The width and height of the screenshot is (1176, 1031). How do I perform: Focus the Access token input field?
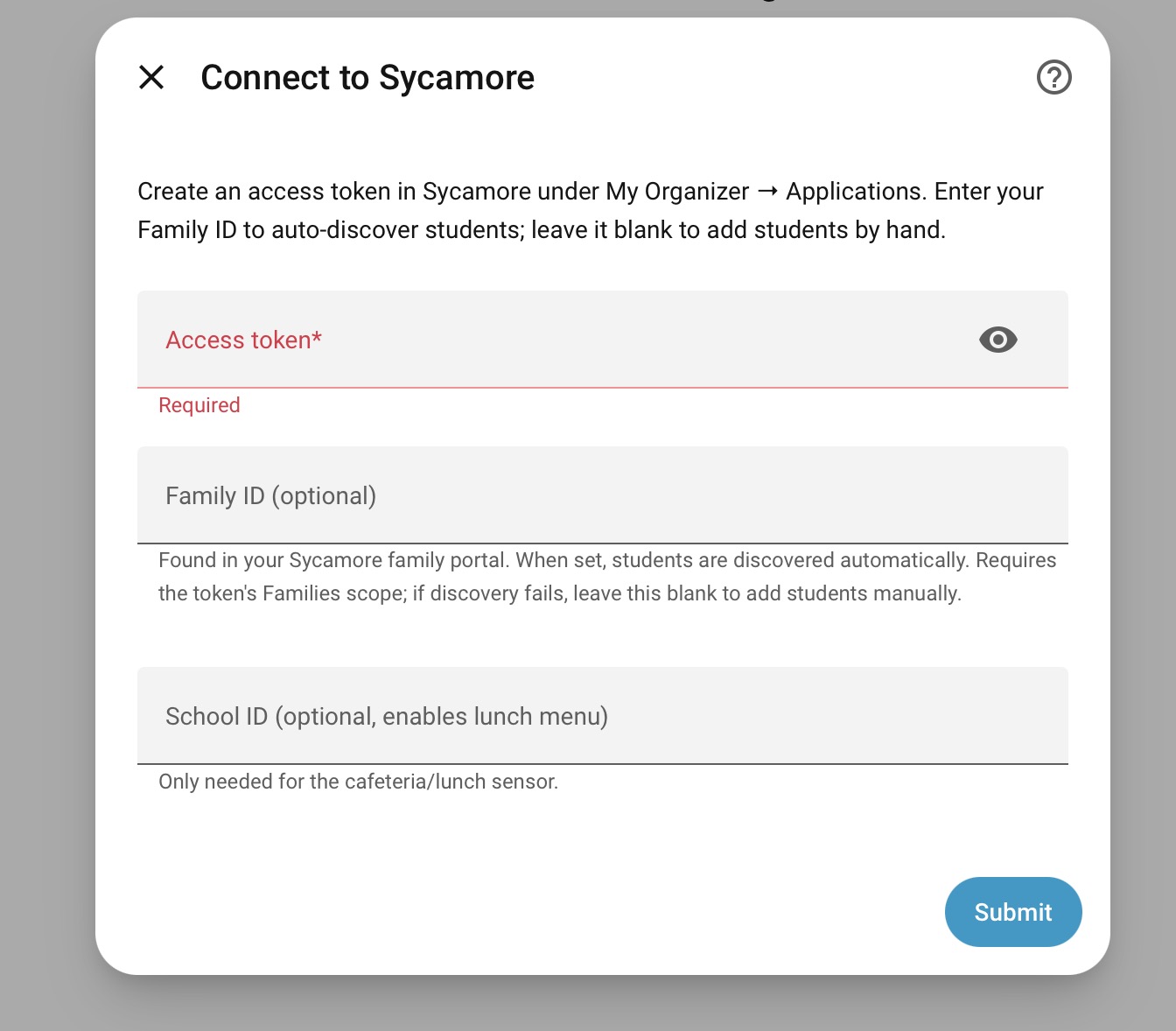[603, 340]
